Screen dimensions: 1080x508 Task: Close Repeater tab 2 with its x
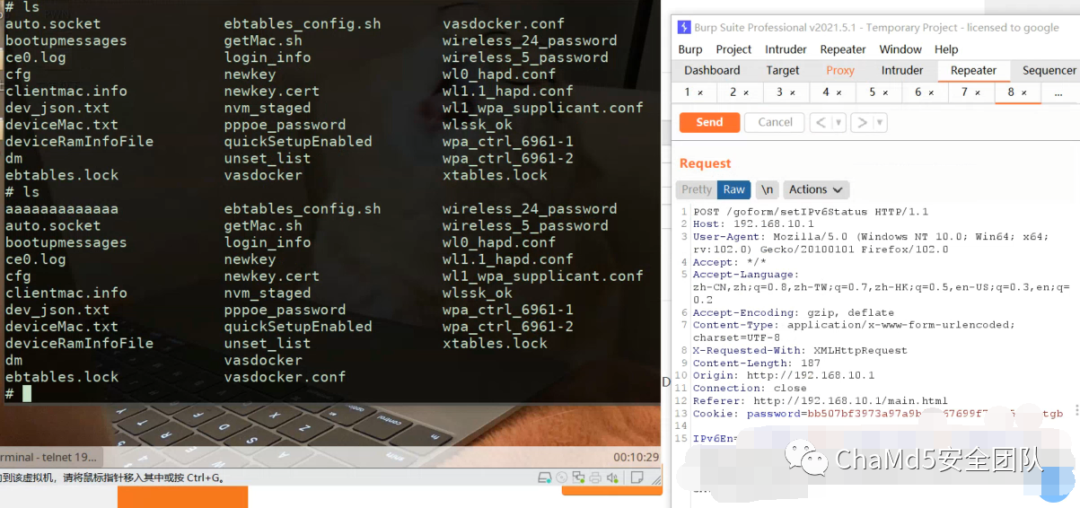(x=747, y=92)
